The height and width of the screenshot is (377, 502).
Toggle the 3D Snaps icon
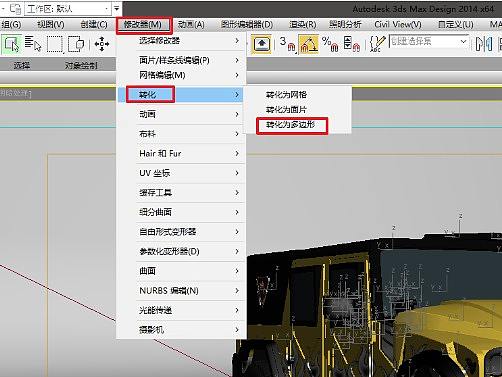point(287,44)
